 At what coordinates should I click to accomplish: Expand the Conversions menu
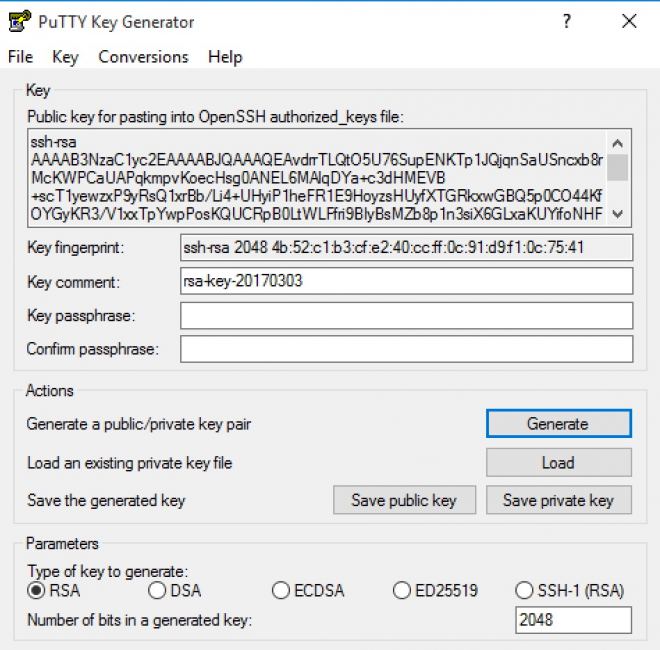pyautogui.click(x=144, y=57)
